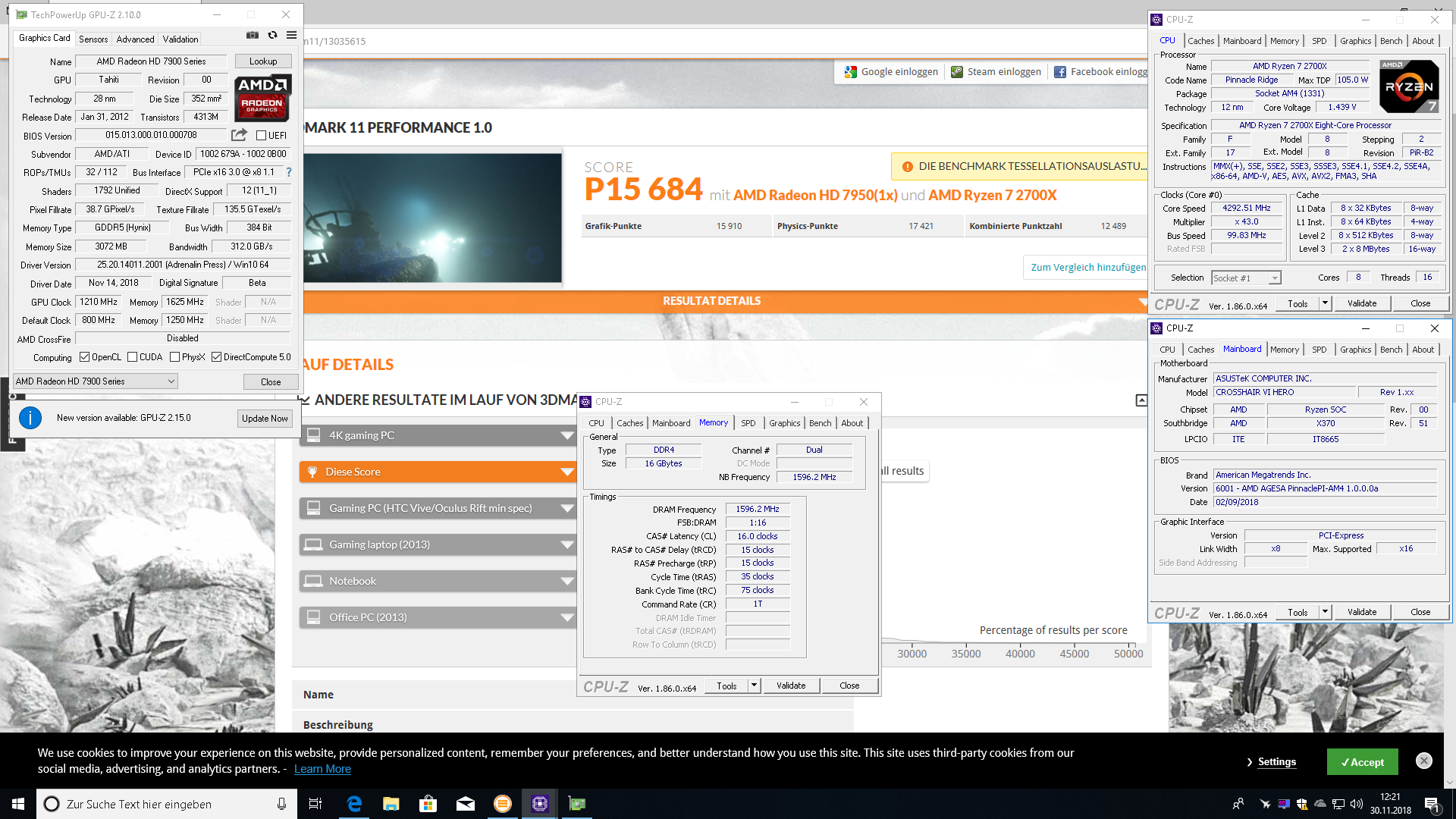Open the Windows Start menu

[x=18, y=804]
